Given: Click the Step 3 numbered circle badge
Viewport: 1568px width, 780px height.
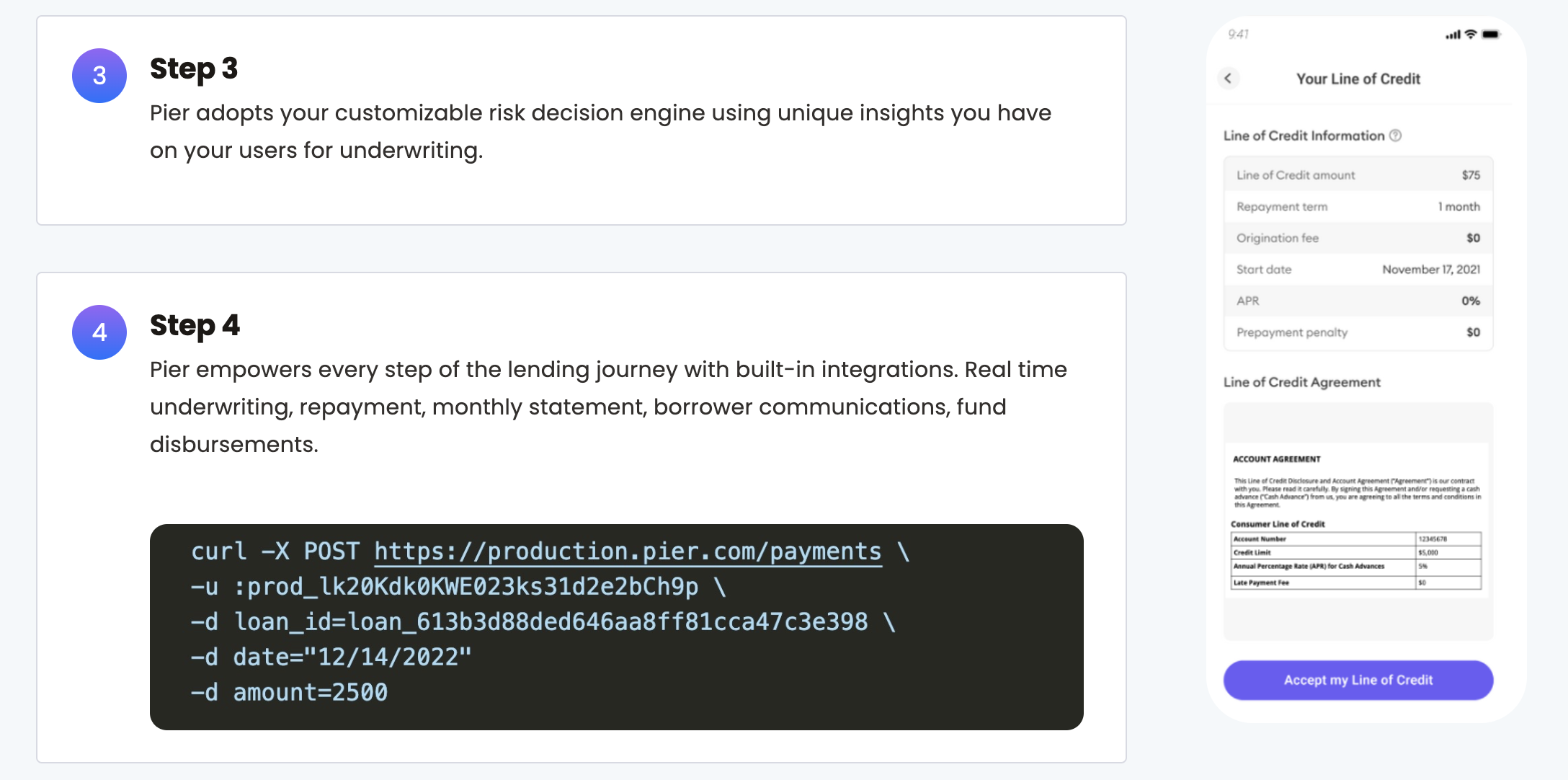Looking at the screenshot, I should pyautogui.click(x=99, y=76).
